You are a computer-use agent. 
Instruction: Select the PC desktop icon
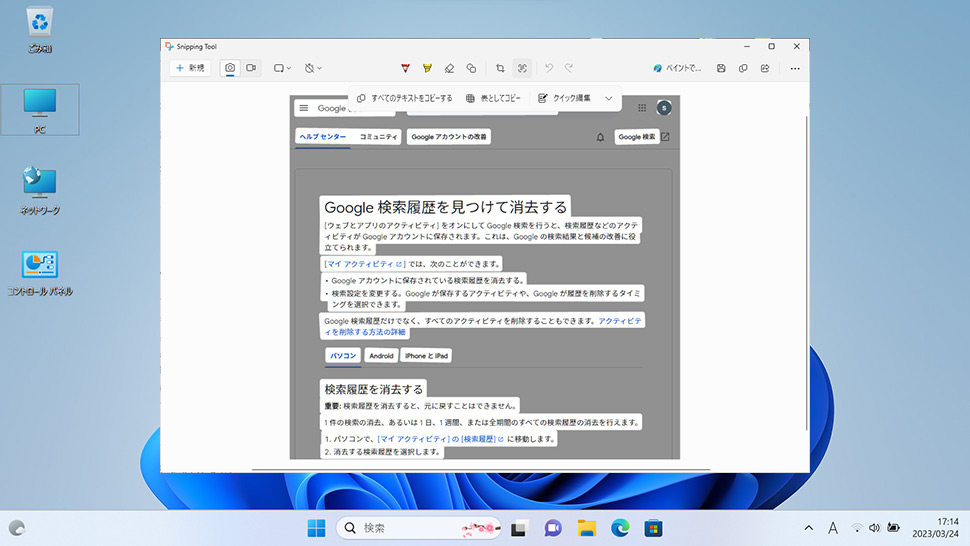point(40,110)
